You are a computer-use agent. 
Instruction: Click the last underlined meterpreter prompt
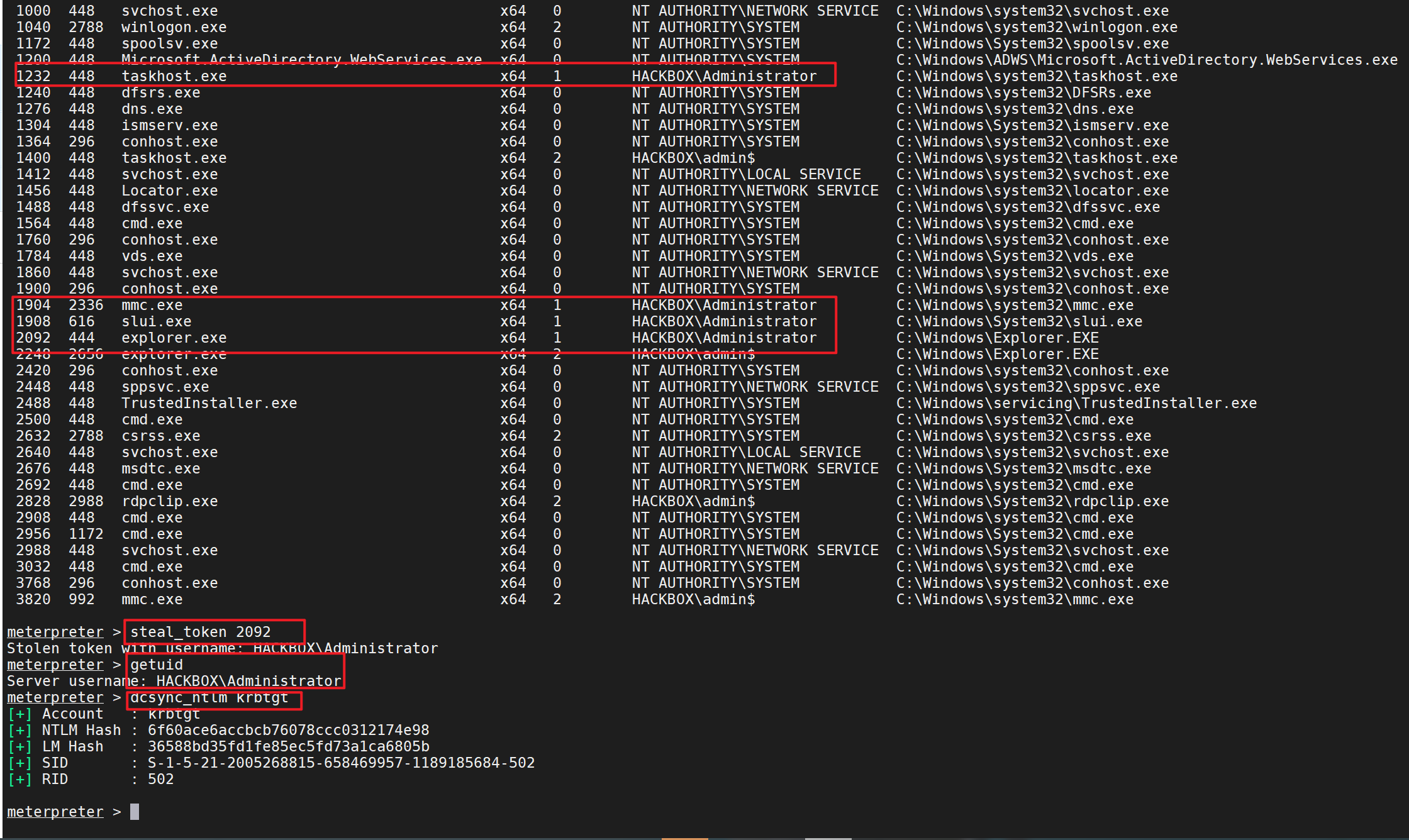(x=55, y=812)
